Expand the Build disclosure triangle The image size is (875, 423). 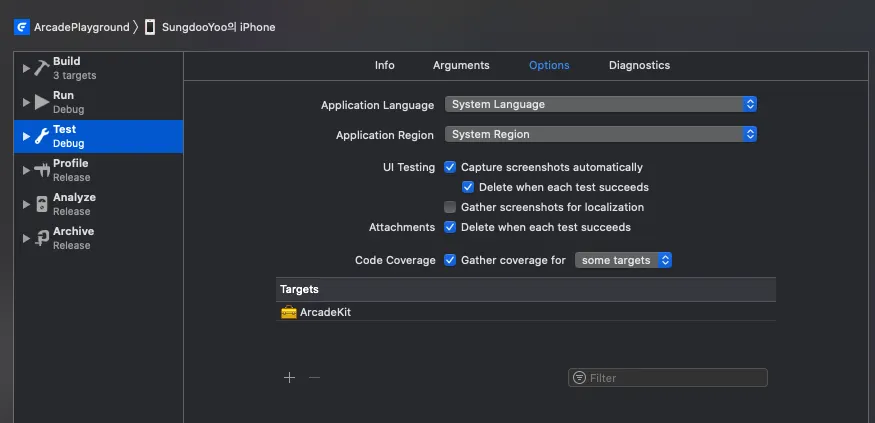tap(26, 68)
